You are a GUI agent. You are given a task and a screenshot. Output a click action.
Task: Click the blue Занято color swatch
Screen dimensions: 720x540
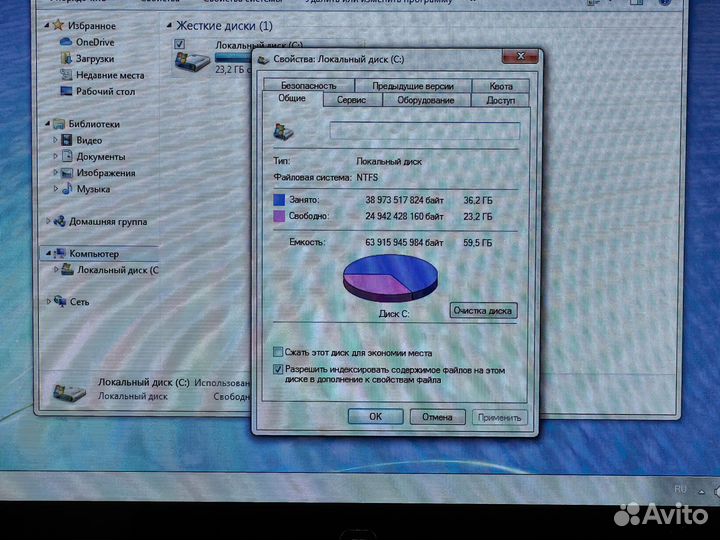279,199
